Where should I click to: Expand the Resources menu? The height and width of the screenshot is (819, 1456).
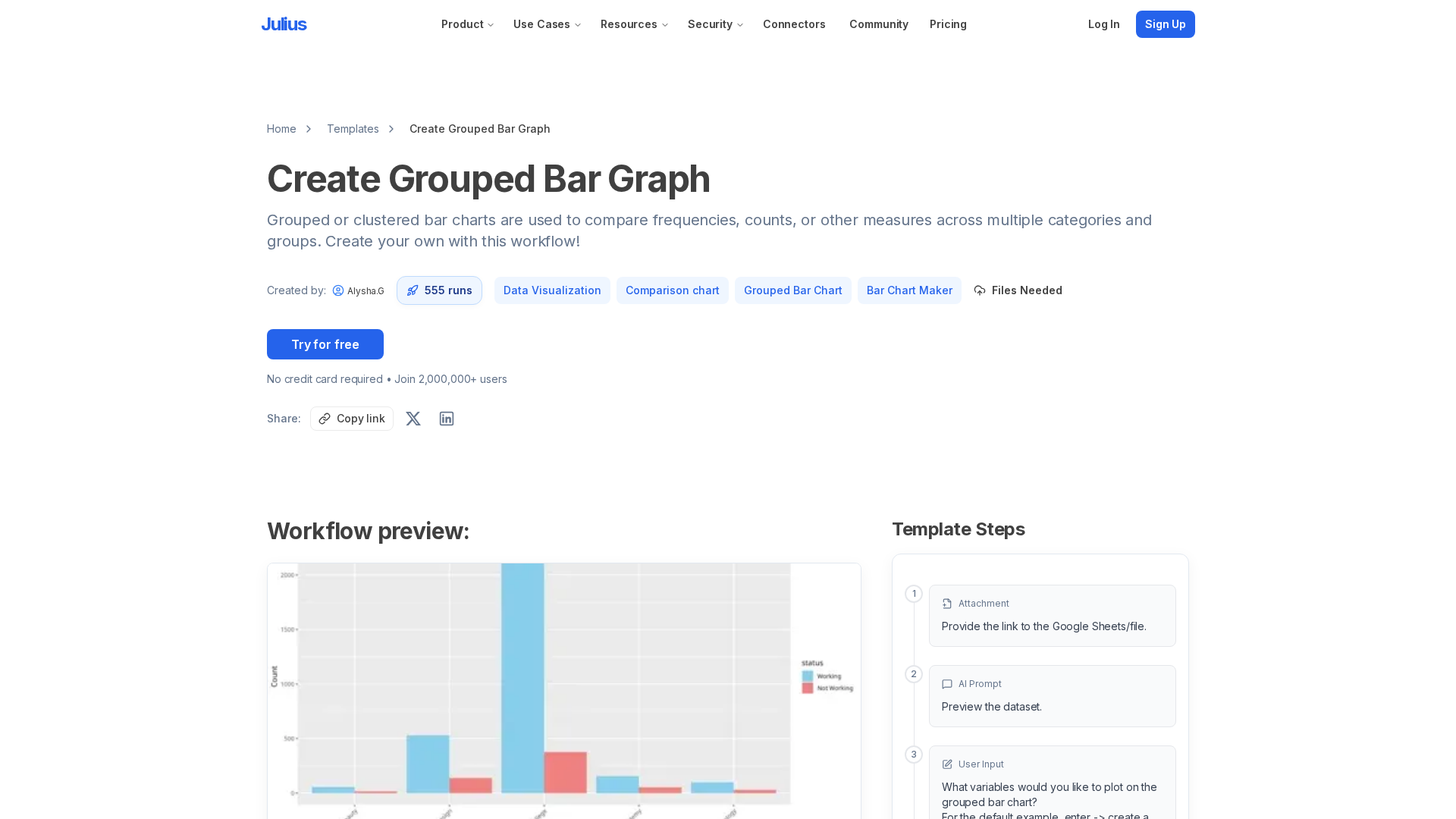[634, 24]
